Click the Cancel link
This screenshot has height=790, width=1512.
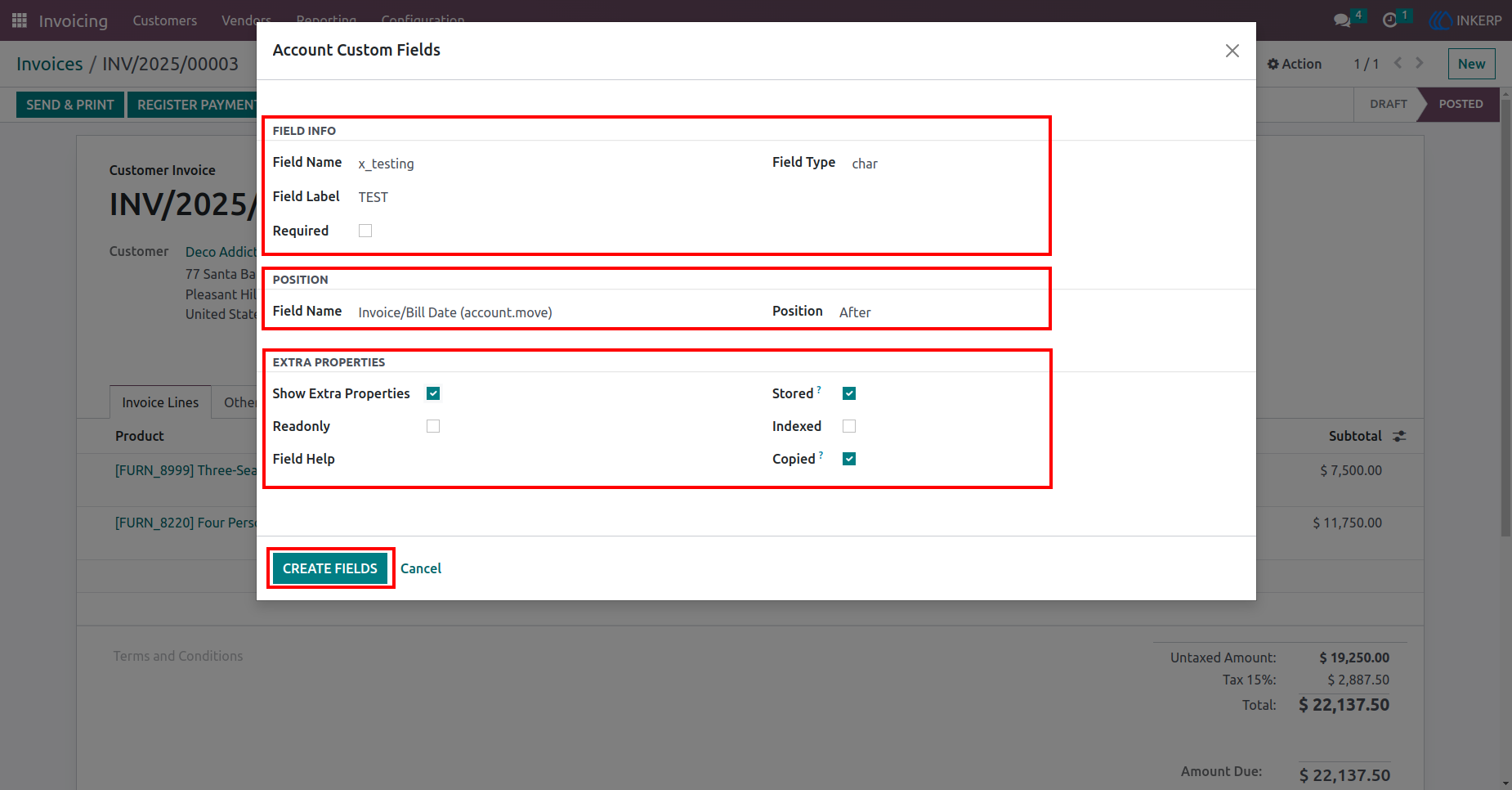point(421,568)
